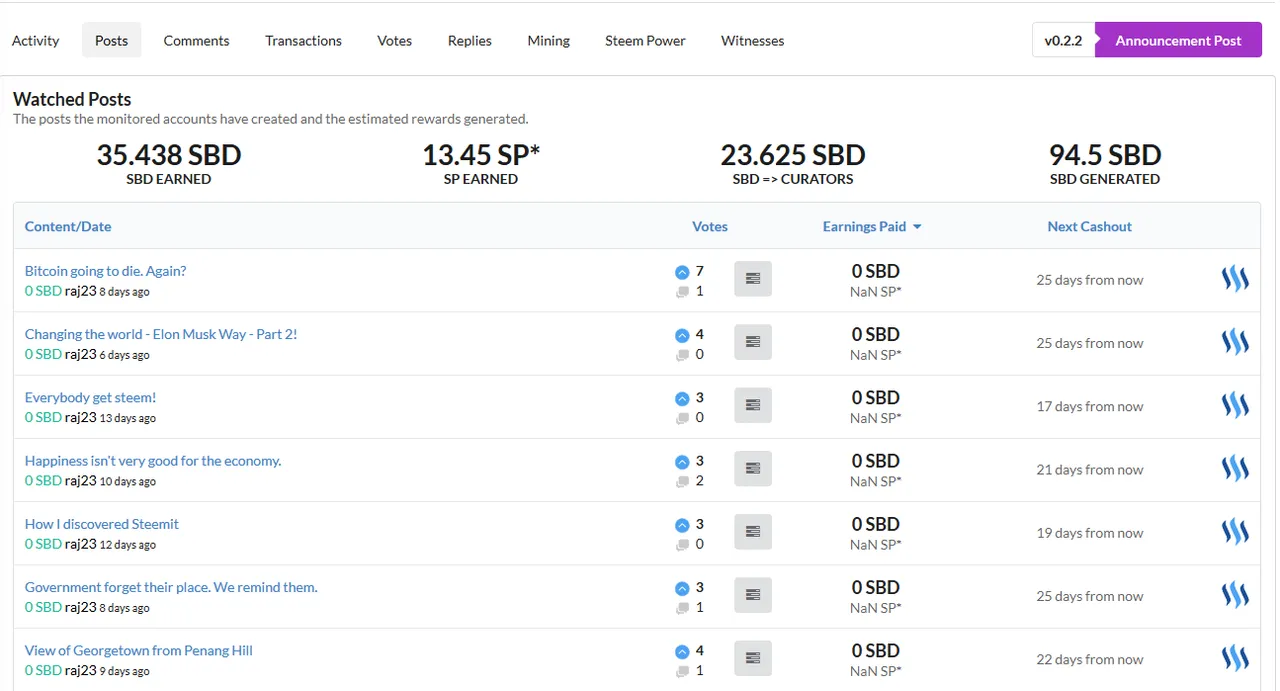Click the 23.625 SBD curators total

[793, 155]
